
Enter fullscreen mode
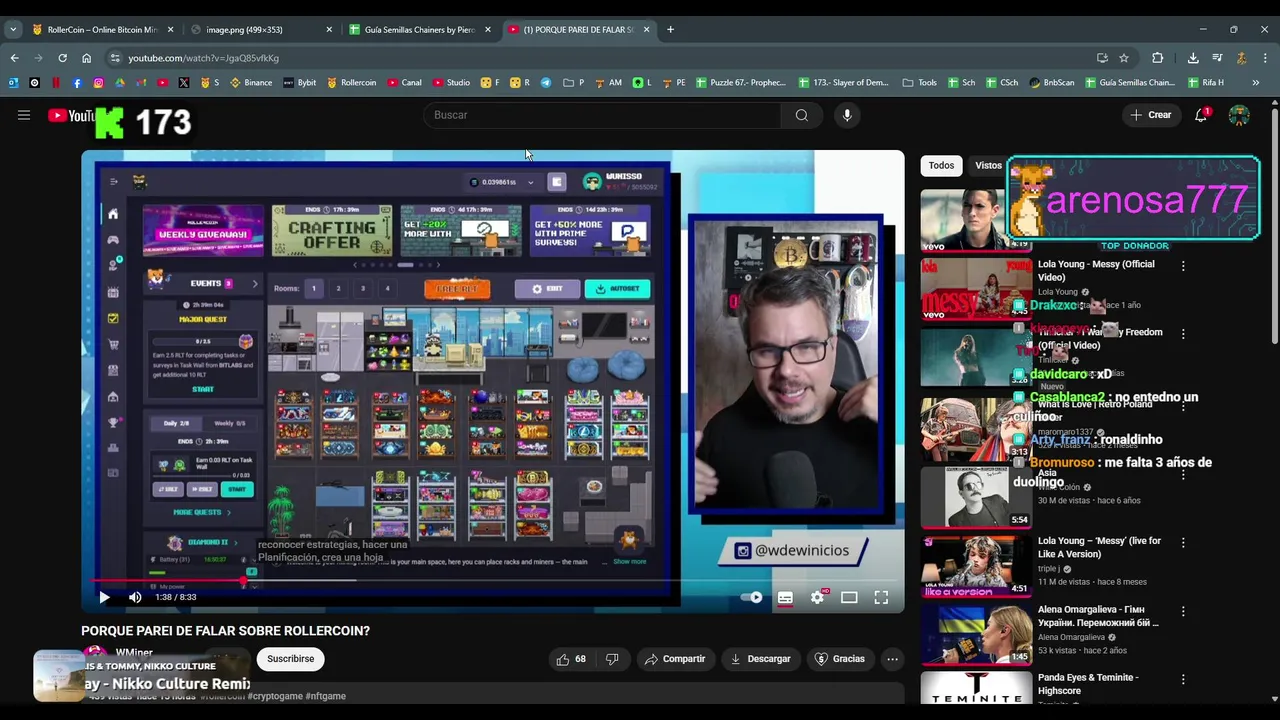tap(881, 597)
